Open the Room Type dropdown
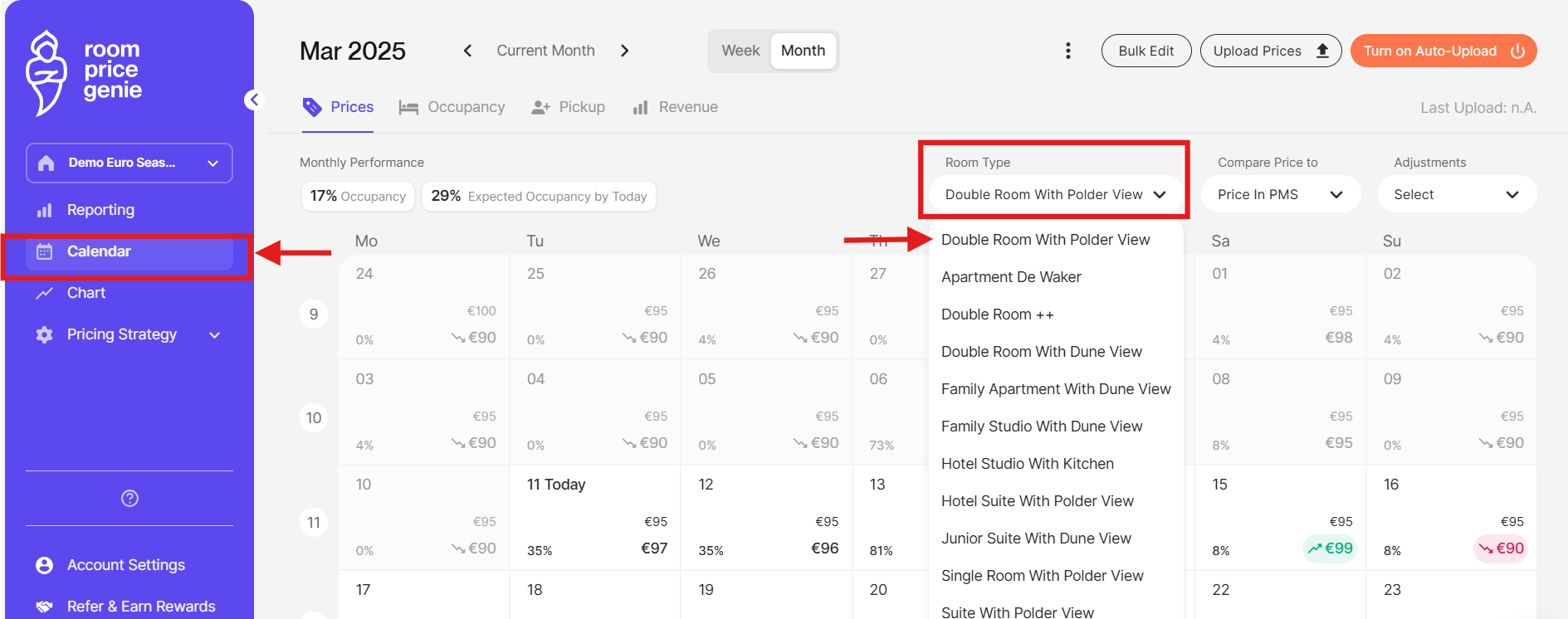Viewport: 1568px width, 619px height. pos(1054,194)
